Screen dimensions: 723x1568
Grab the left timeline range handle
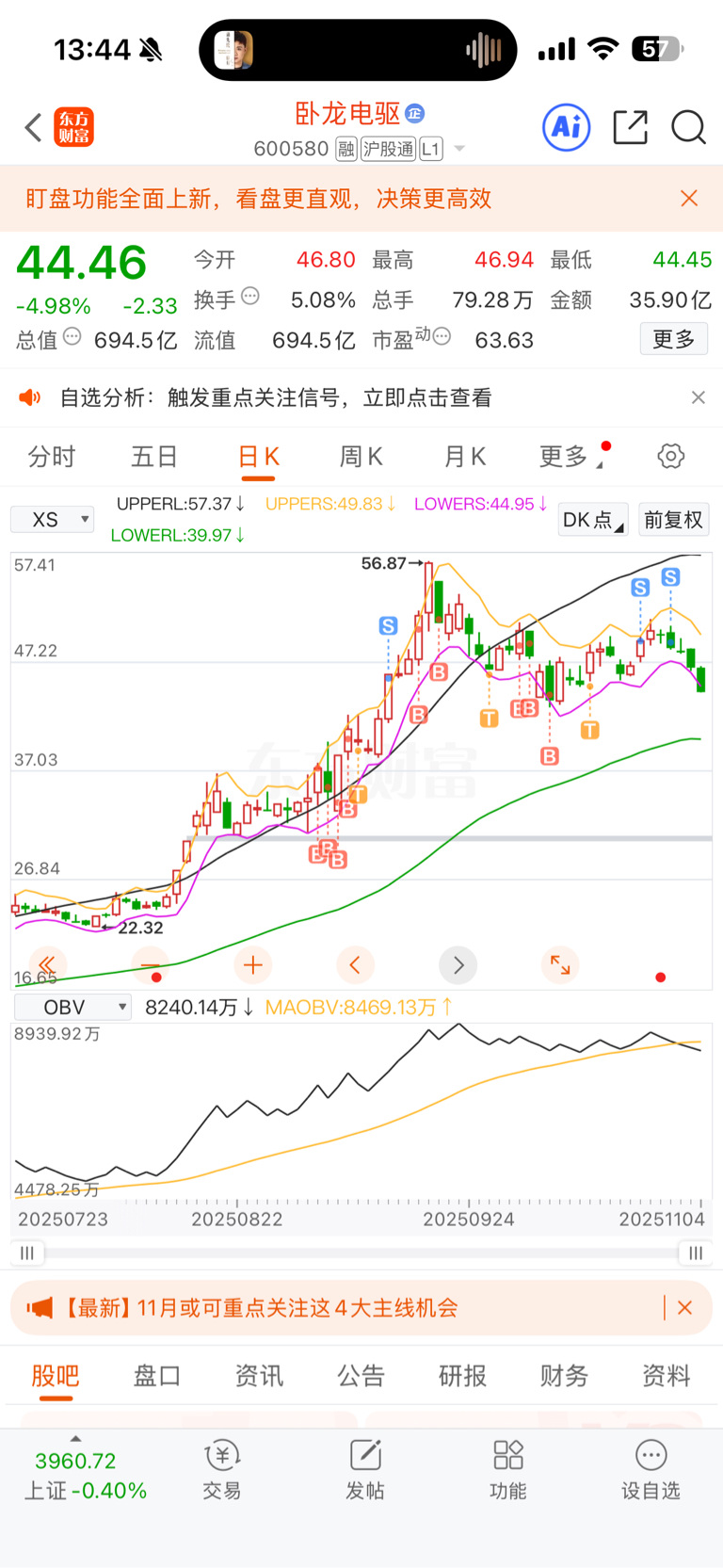coord(26,1253)
